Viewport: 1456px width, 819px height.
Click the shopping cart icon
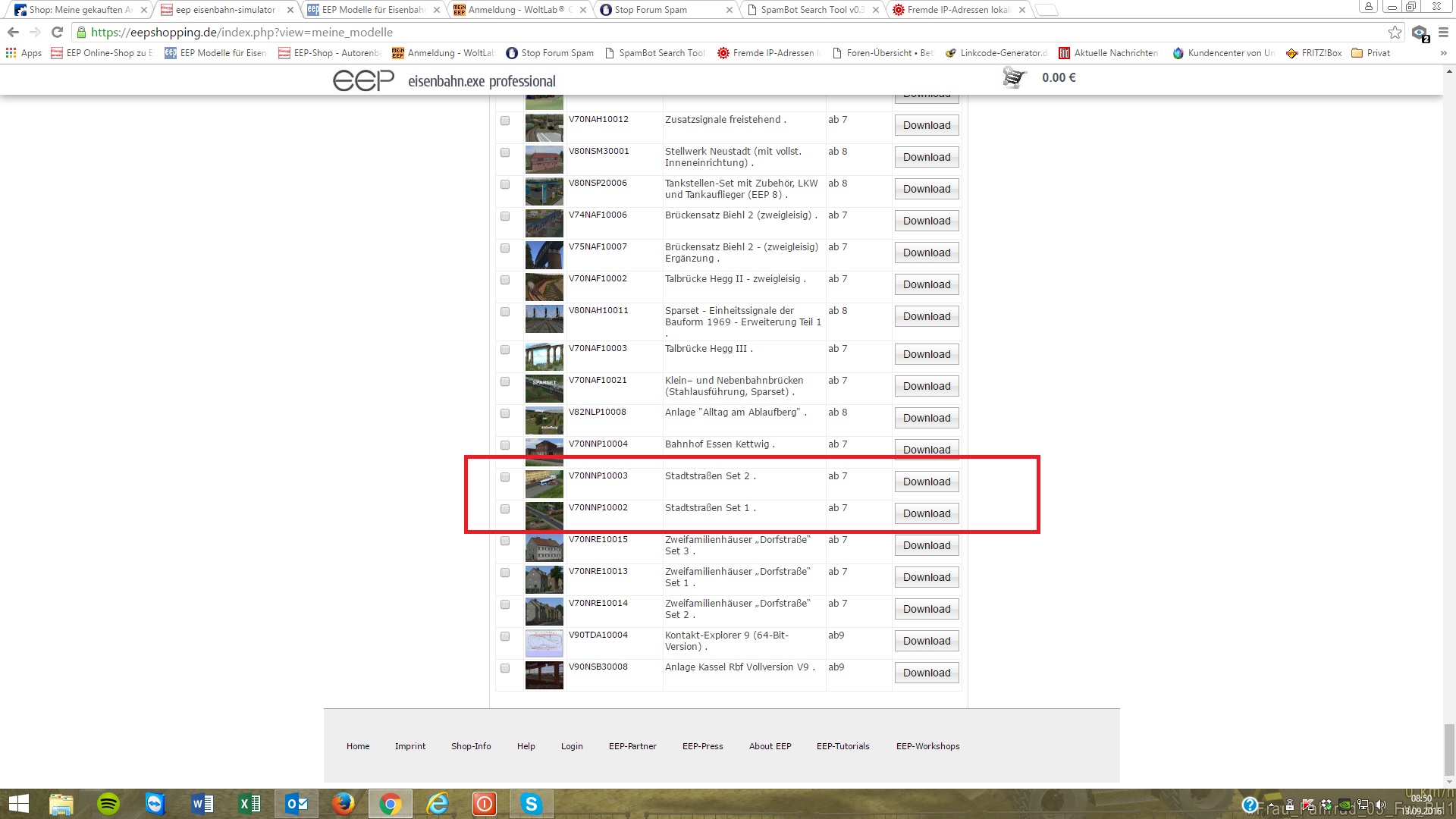pos(1014,77)
